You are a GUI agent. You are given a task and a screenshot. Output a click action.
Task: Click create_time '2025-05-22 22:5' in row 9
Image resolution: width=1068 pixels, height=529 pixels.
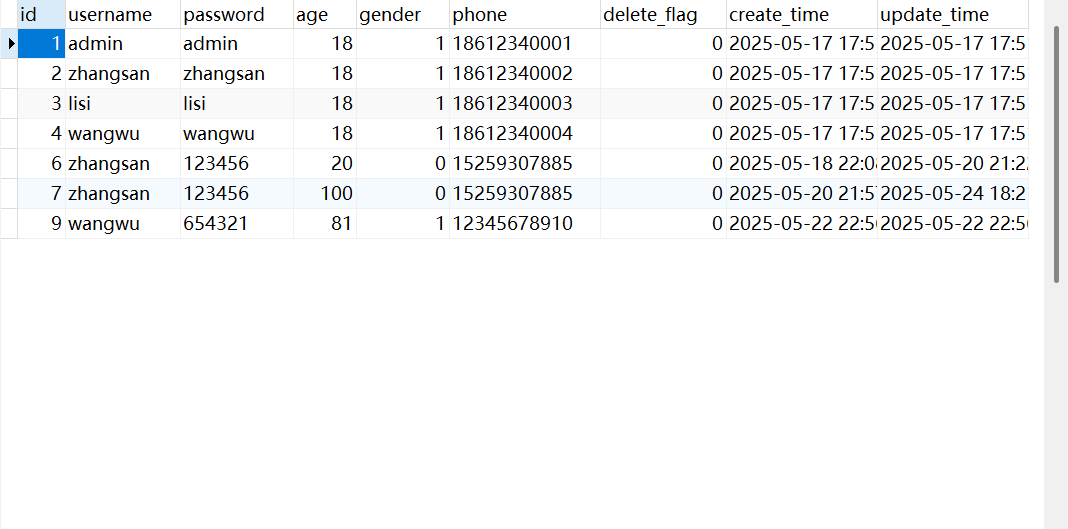point(802,223)
